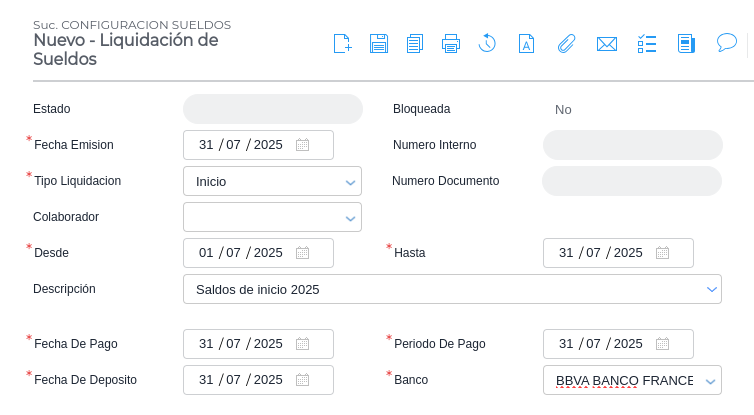Click the Periodo De Pago date field
The width and height of the screenshot is (754, 415).
click(600, 344)
